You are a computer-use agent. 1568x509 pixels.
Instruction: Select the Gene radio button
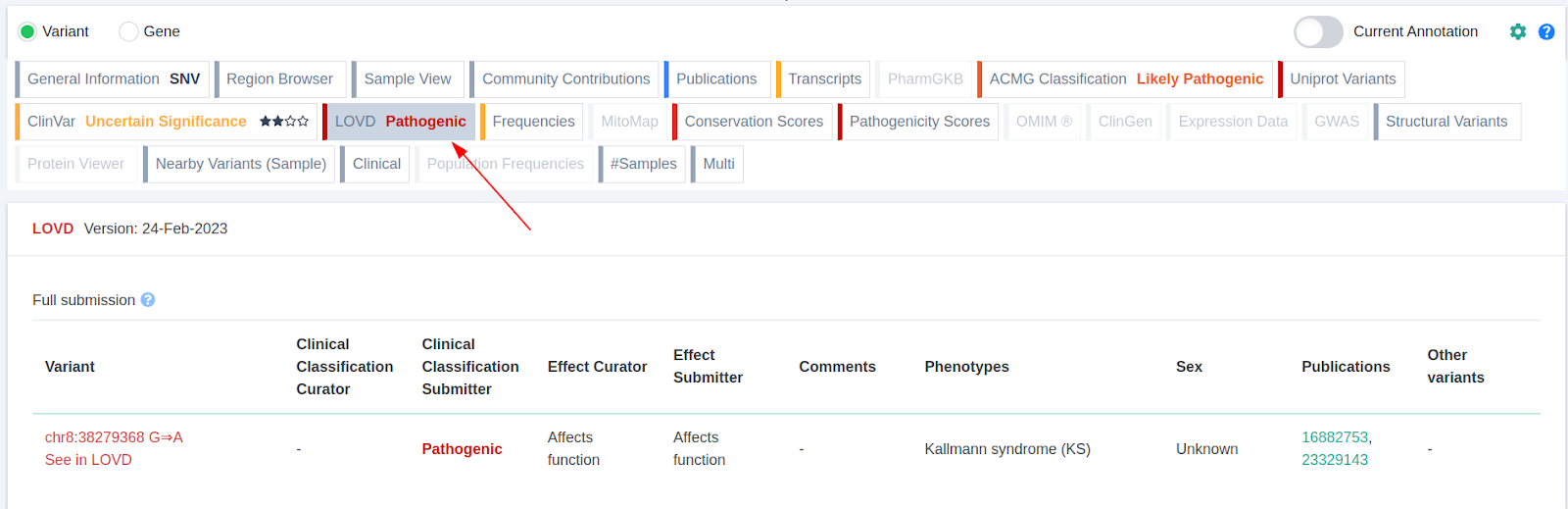(x=128, y=31)
